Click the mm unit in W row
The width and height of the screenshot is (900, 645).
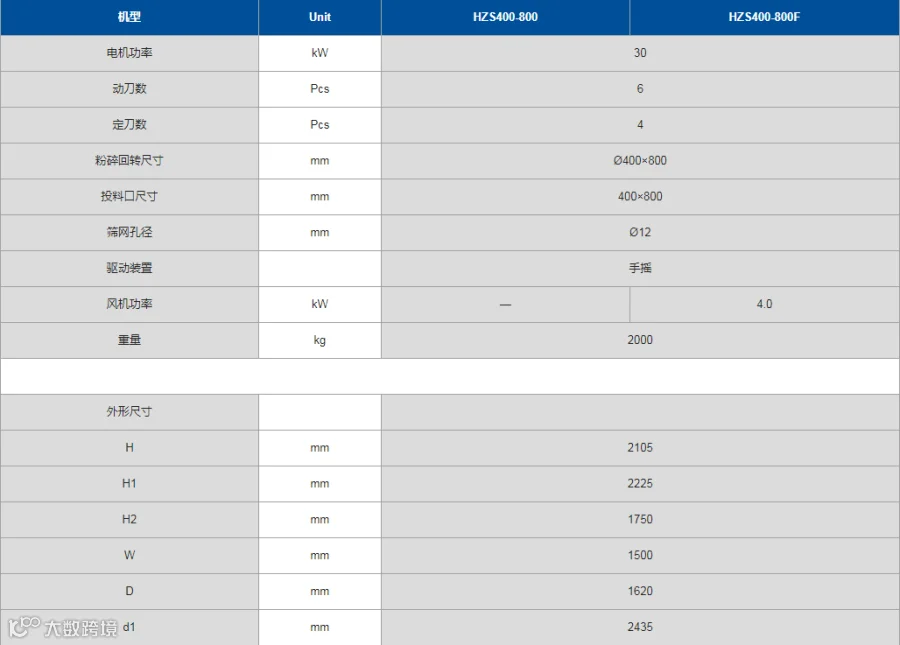click(x=320, y=555)
